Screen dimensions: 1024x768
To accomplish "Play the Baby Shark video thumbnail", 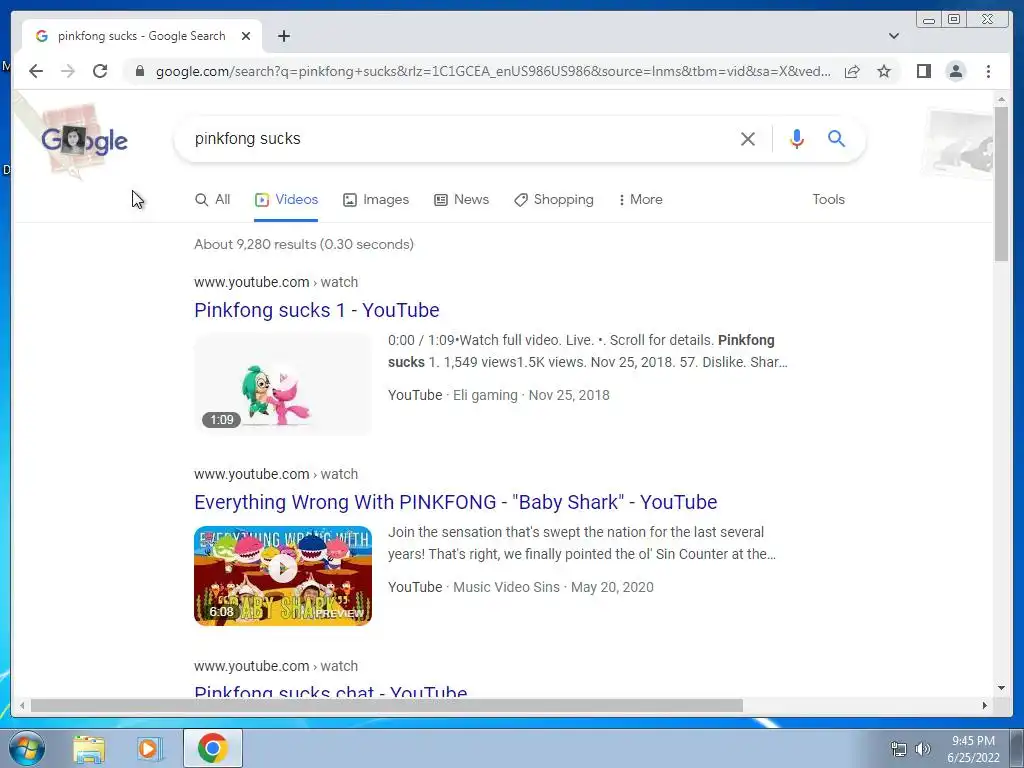I will [283, 575].
